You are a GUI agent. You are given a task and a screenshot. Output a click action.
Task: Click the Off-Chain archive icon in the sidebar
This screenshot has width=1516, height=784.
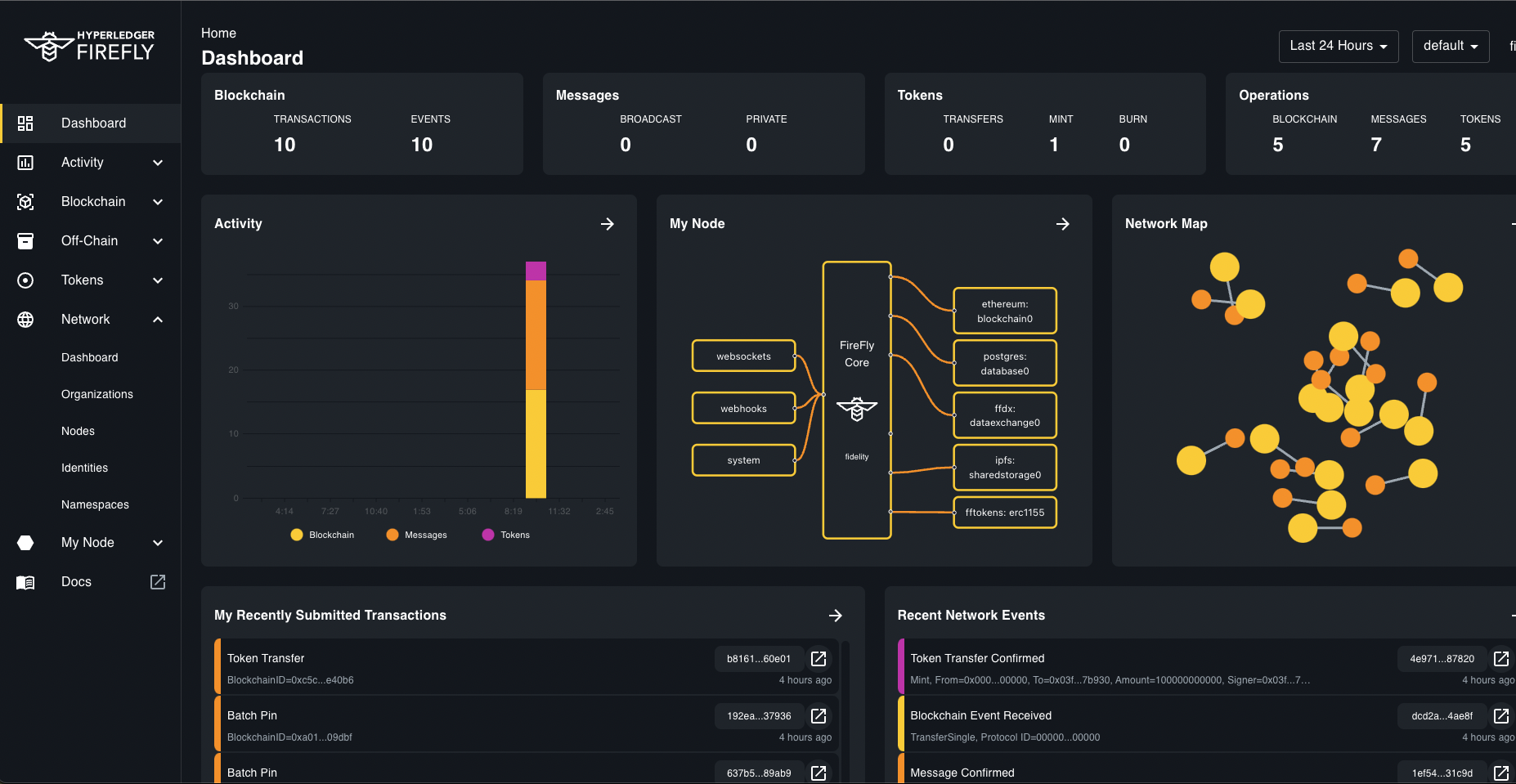coord(25,241)
